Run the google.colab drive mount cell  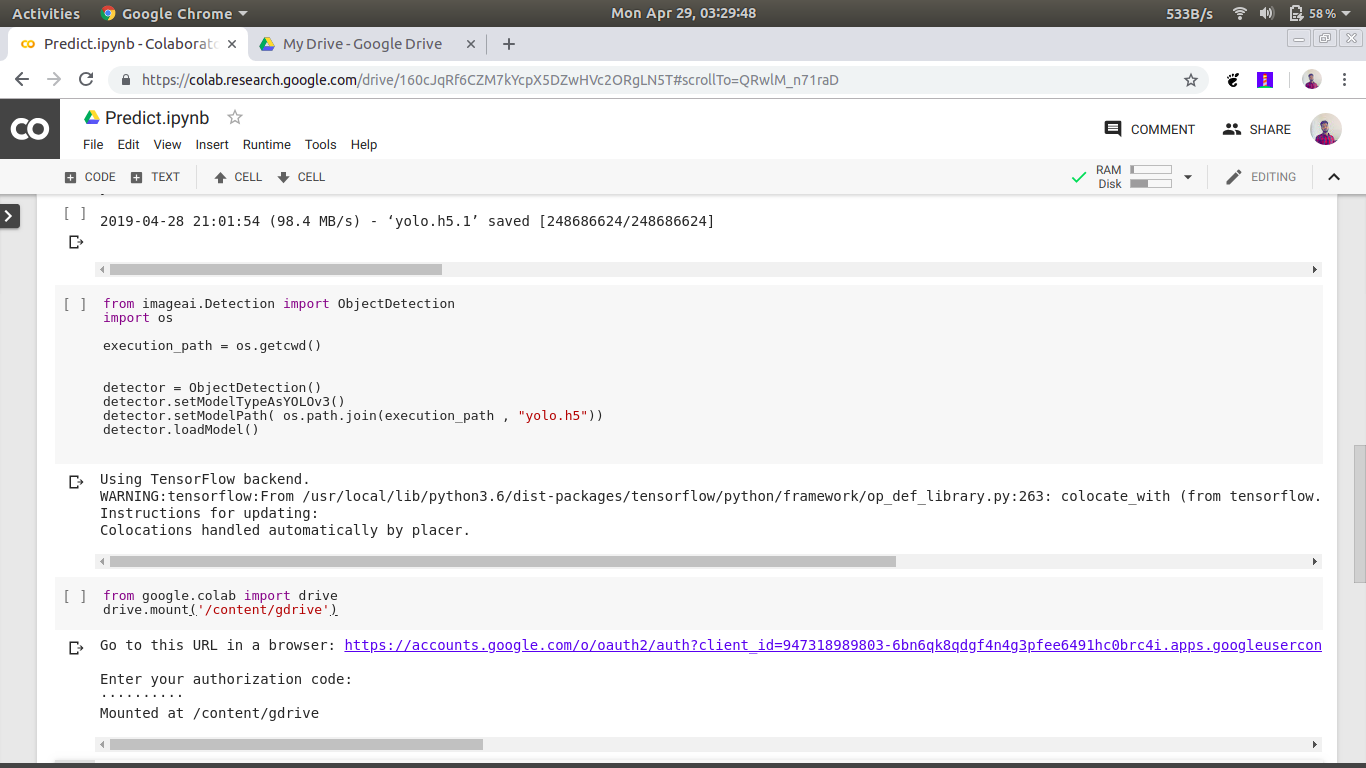(75, 596)
